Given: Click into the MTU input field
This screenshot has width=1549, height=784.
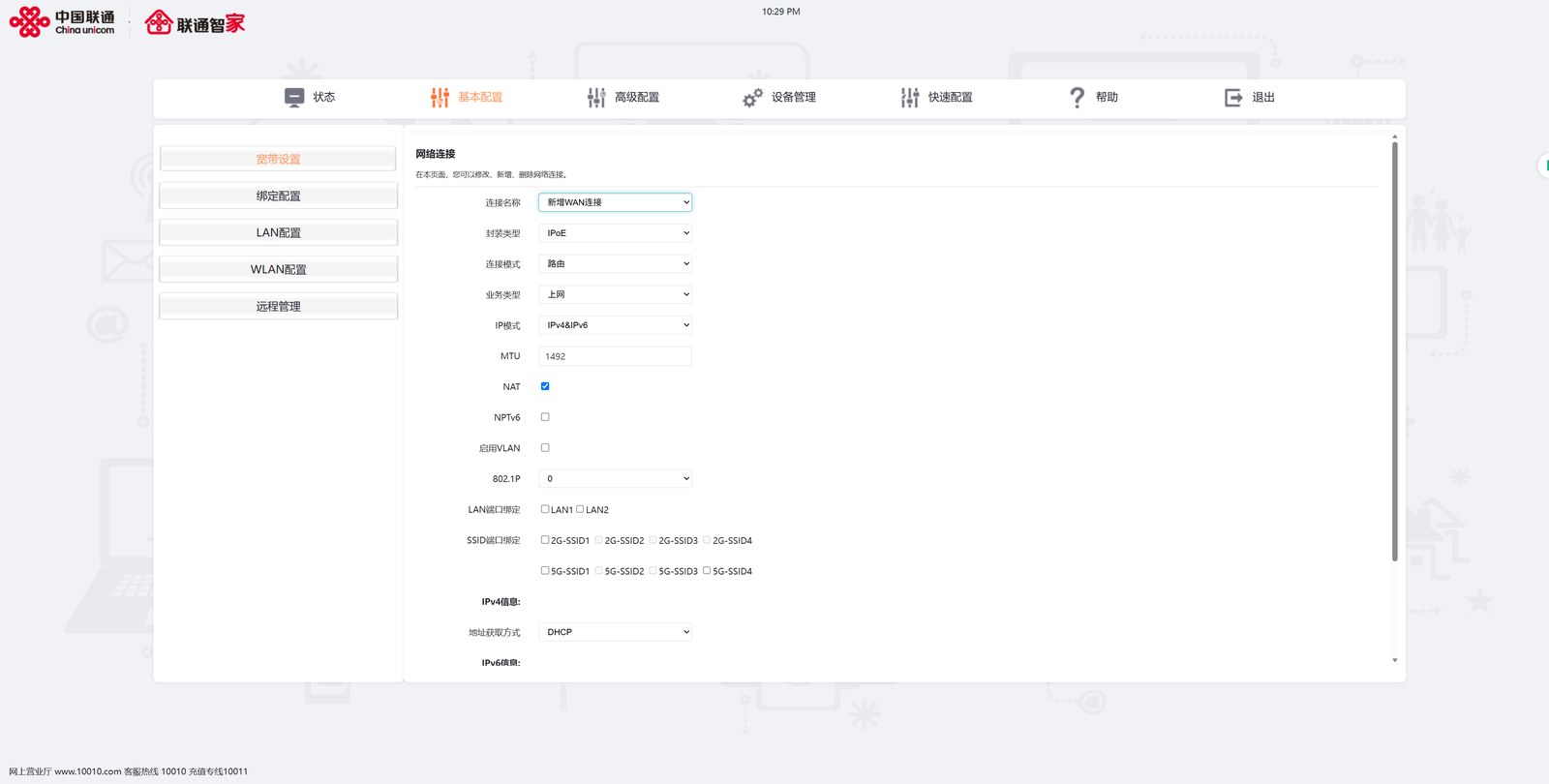Looking at the screenshot, I should [x=615, y=356].
